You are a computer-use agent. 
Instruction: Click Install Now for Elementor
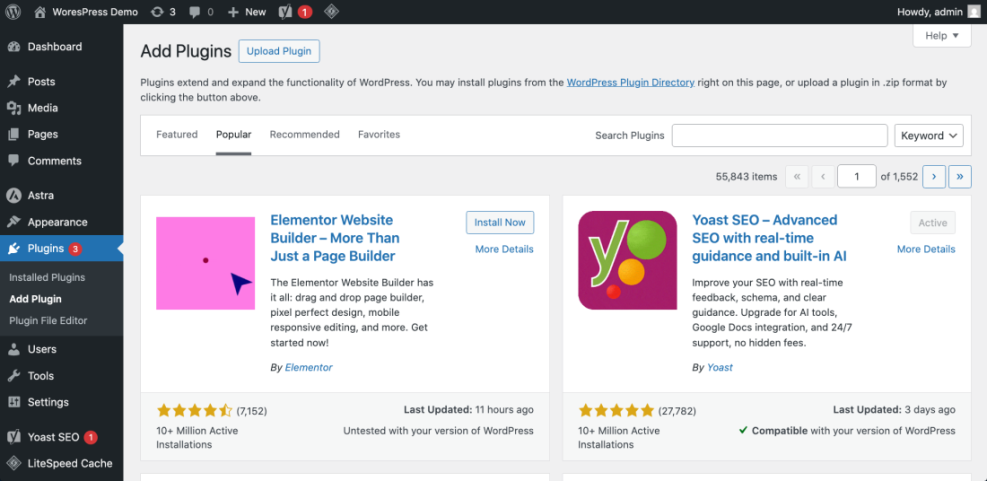tap(500, 222)
